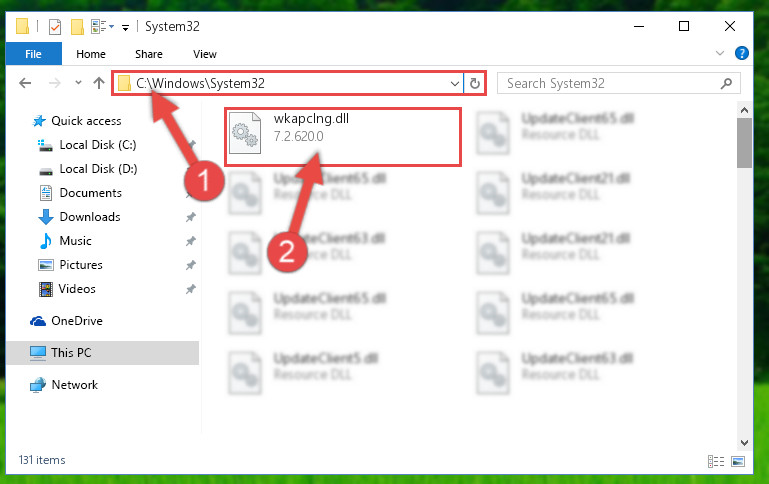Screen dimensions: 769x484
Task: Expand address bar history dropdown
Action: point(455,84)
